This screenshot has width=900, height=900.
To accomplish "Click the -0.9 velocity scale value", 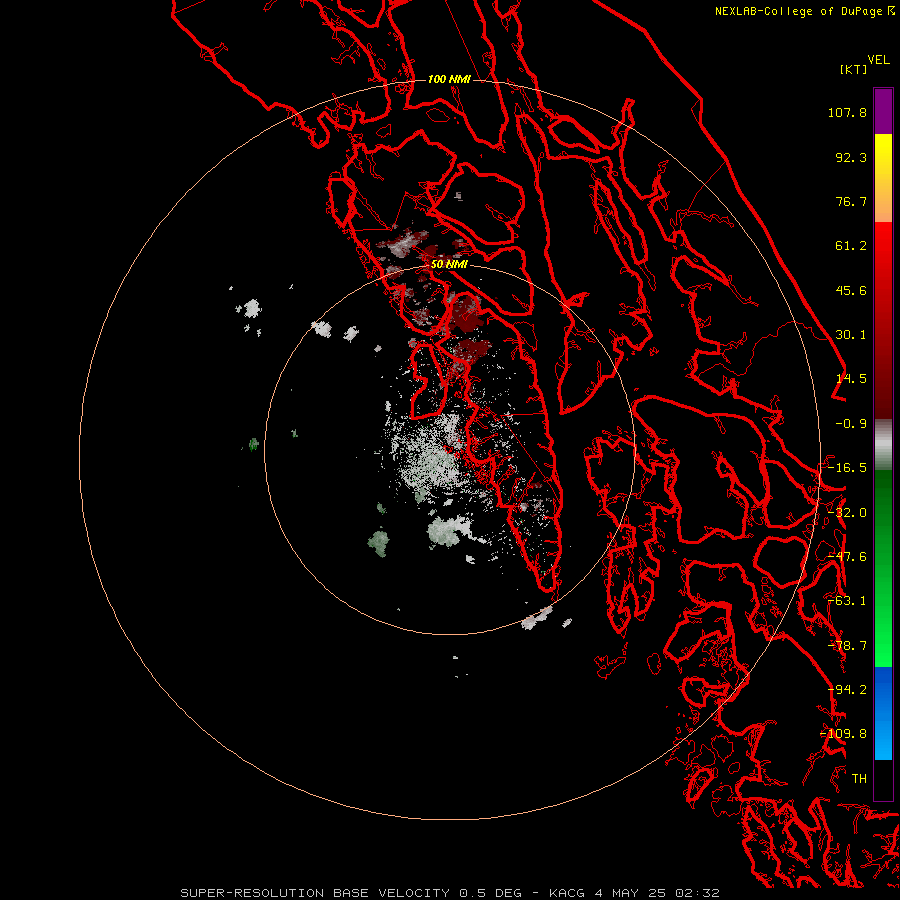I will 851,424.
